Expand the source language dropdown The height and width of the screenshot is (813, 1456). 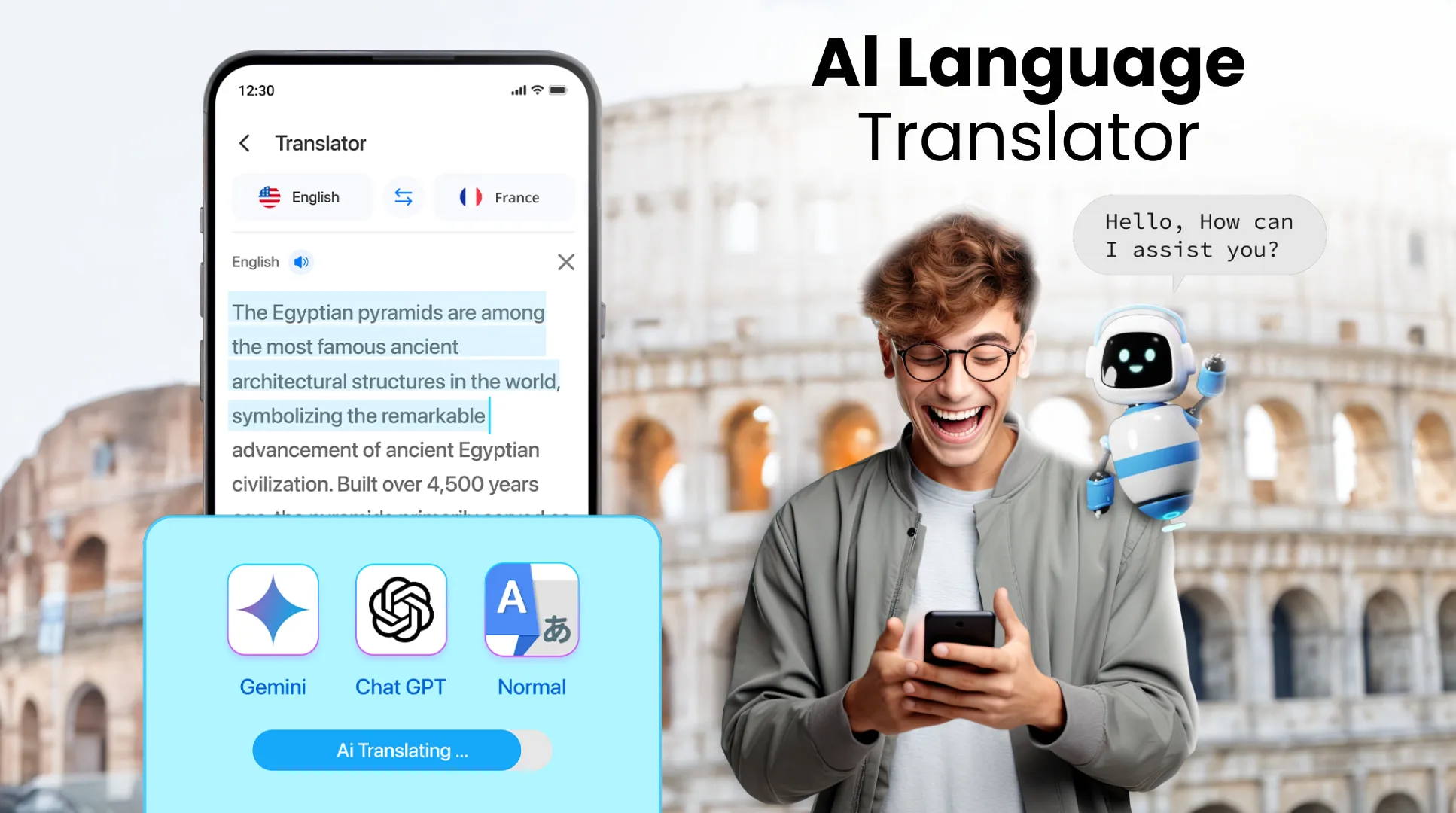pyautogui.click(x=300, y=197)
